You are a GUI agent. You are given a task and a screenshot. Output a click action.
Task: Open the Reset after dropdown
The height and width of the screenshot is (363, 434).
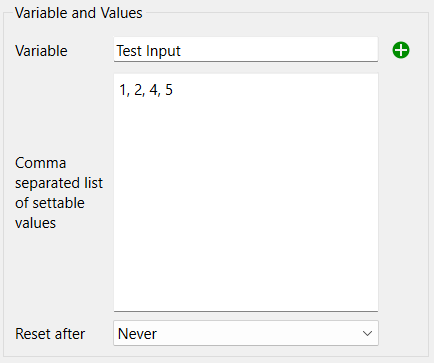pos(246,333)
